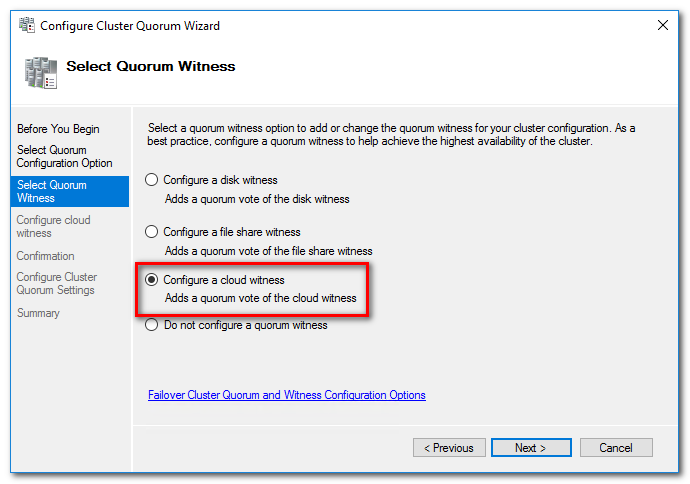This screenshot has height=484, width=690.
Task: Select Configure a file share witness option
Action: click(151, 232)
